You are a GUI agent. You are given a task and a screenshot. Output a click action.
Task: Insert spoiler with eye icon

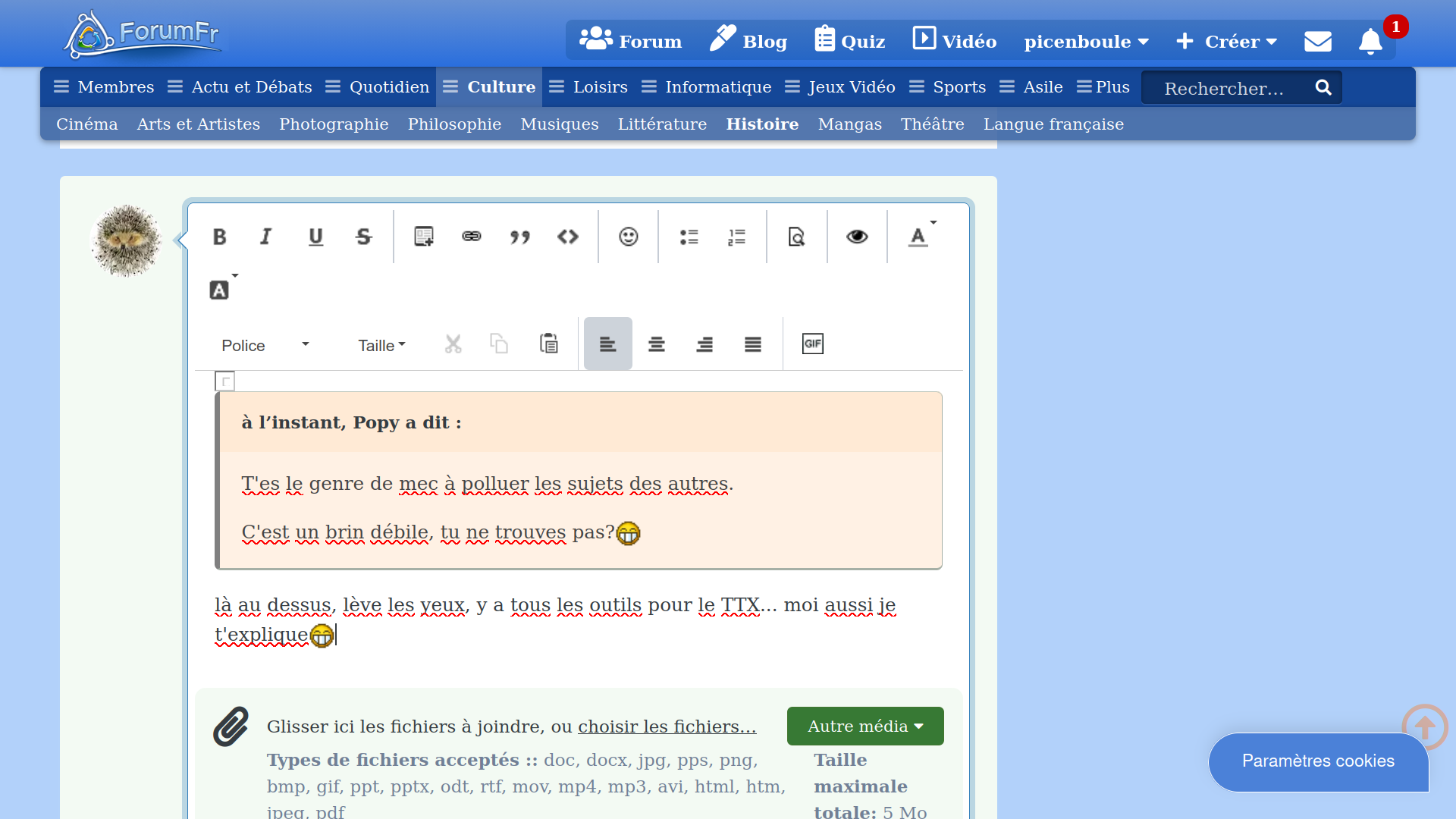click(x=857, y=237)
